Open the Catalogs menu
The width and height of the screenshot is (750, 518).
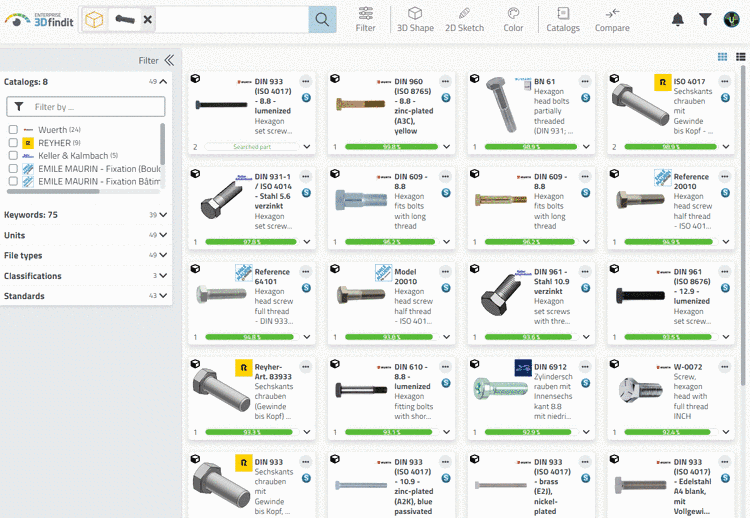563,20
